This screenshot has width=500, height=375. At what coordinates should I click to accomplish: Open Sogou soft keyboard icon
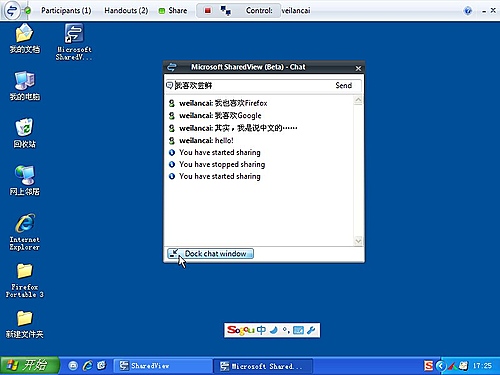298,330
